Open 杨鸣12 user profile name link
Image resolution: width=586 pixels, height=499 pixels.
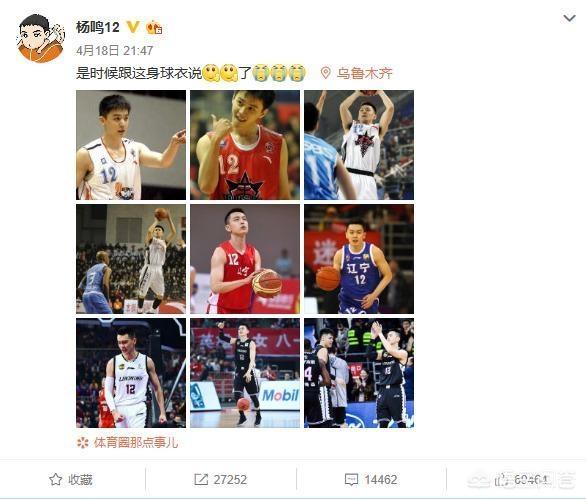98,27
